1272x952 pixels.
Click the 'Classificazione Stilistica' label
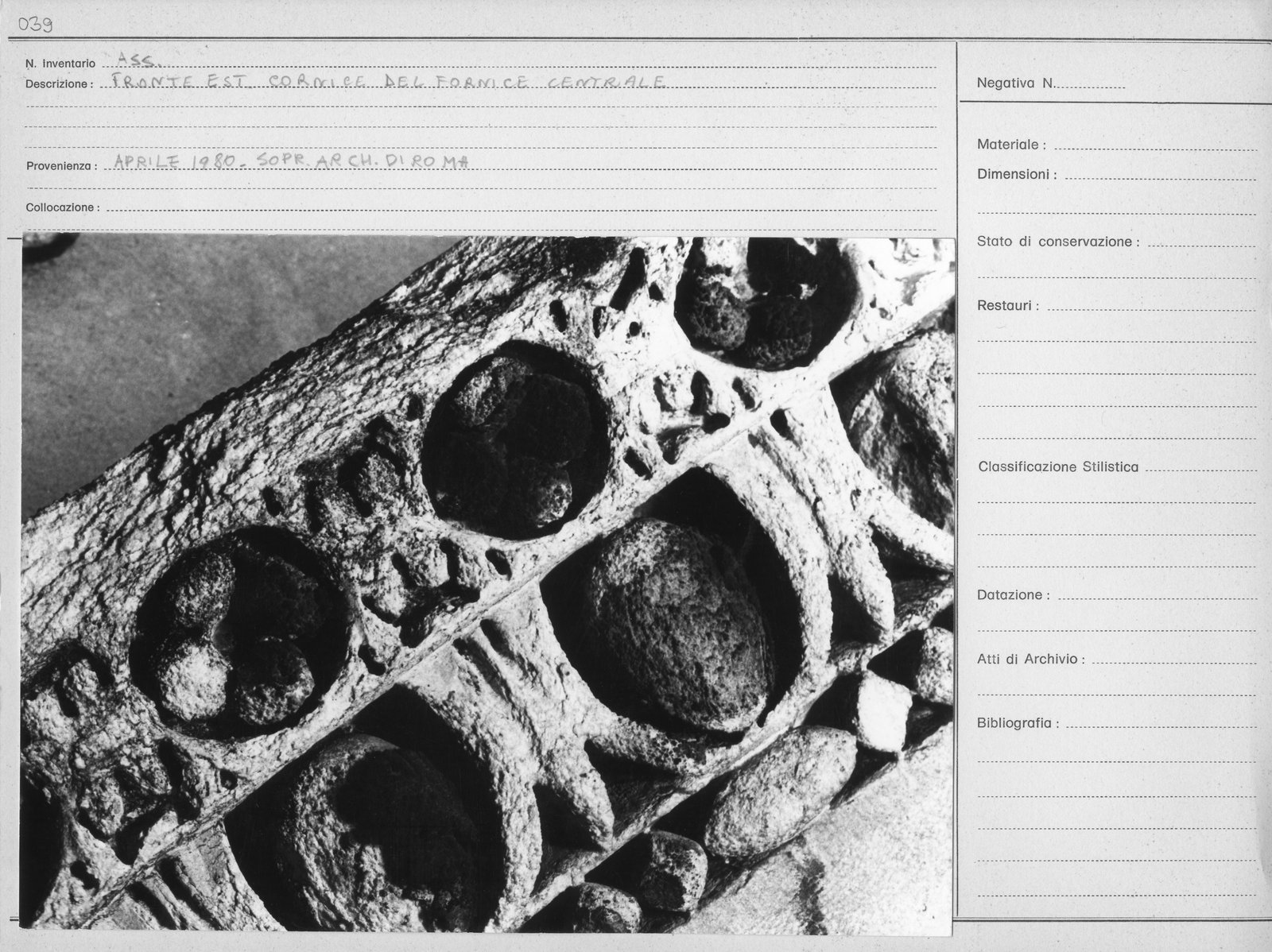point(1058,467)
